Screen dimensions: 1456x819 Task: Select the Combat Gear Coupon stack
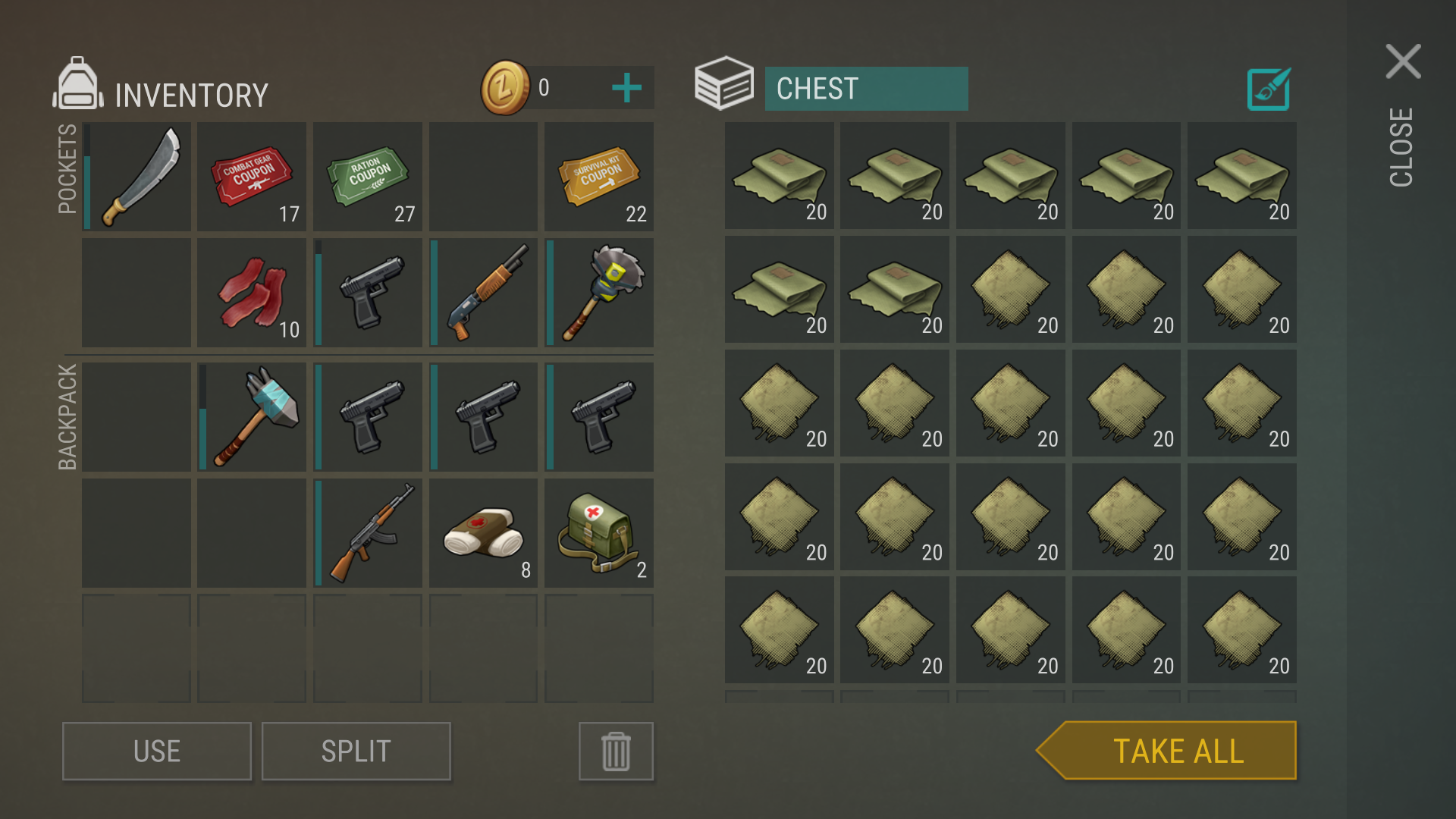pyautogui.click(x=252, y=177)
